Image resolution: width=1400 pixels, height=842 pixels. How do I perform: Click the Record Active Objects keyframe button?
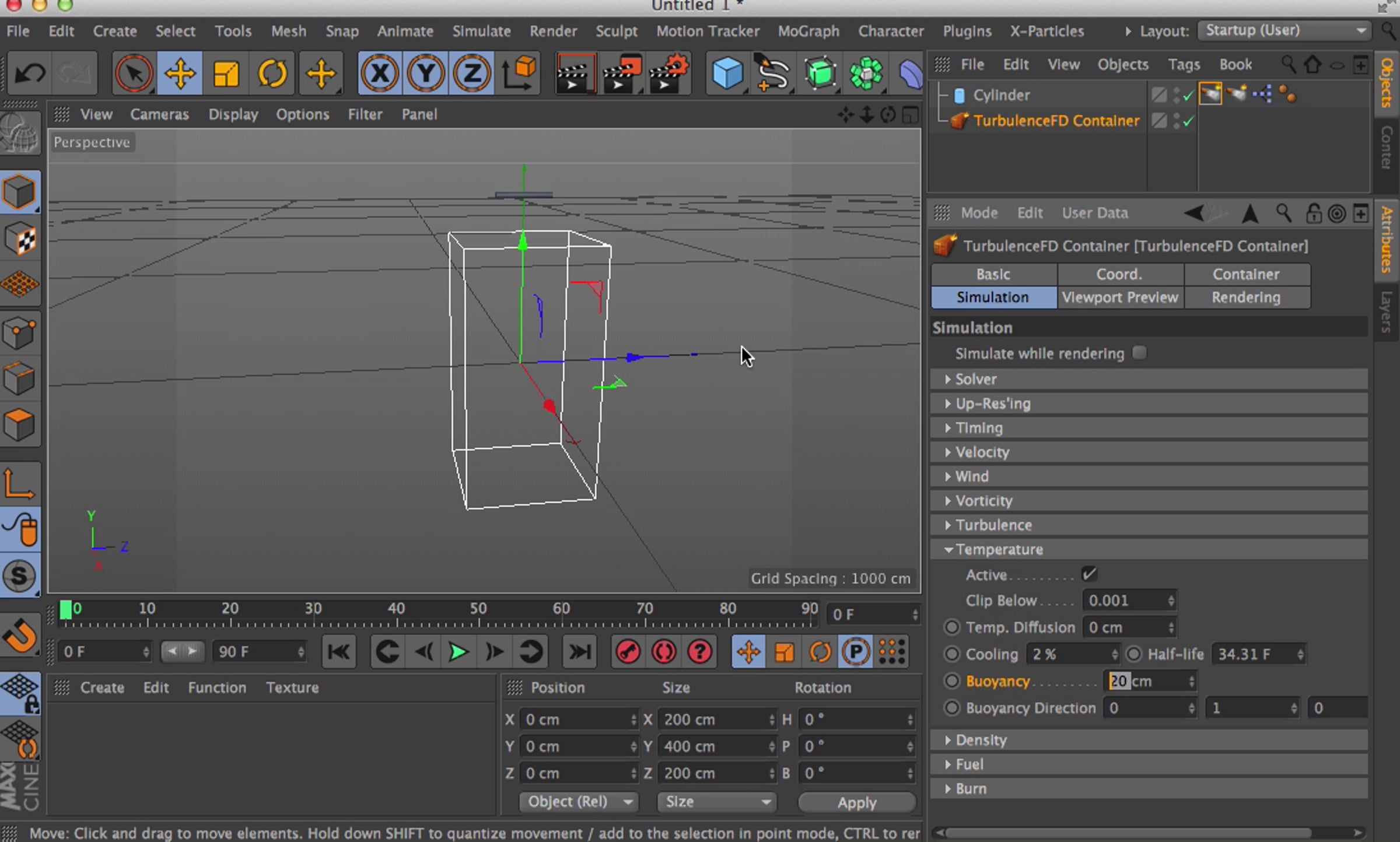(628, 651)
